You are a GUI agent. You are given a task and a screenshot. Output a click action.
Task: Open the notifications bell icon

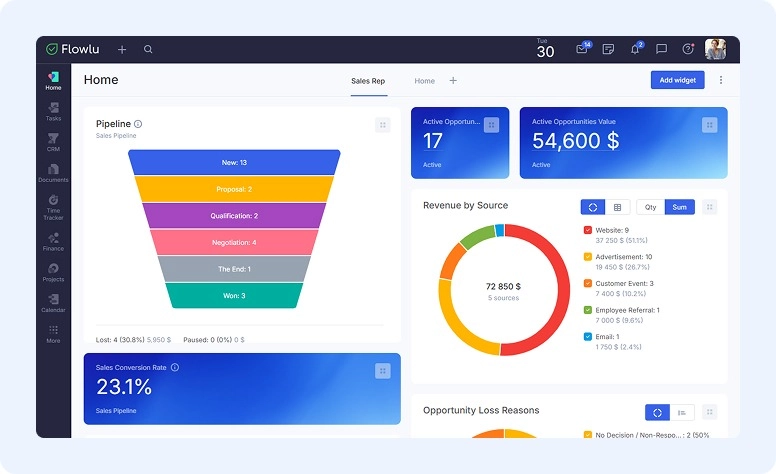pos(635,48)
